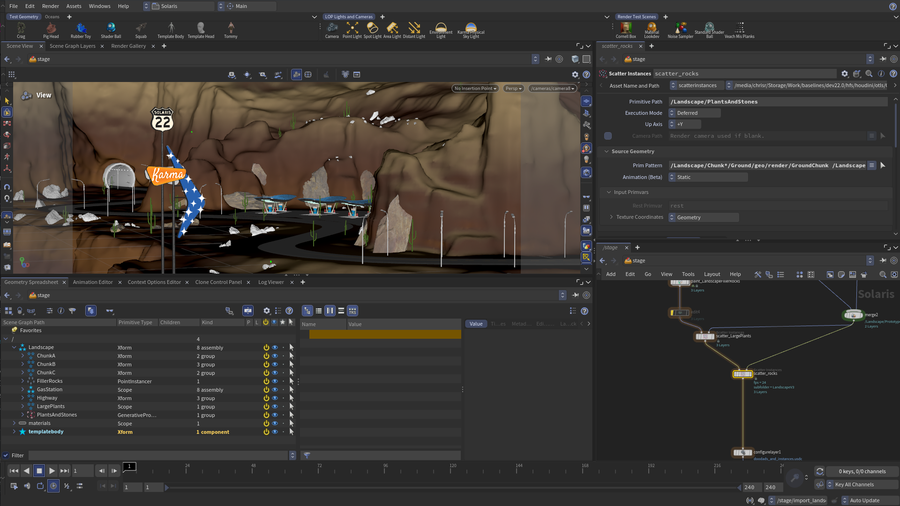Toggle visibility eye for the templatebody prim
This screenshot has height=506, width=900.
[x=275, y=432]
